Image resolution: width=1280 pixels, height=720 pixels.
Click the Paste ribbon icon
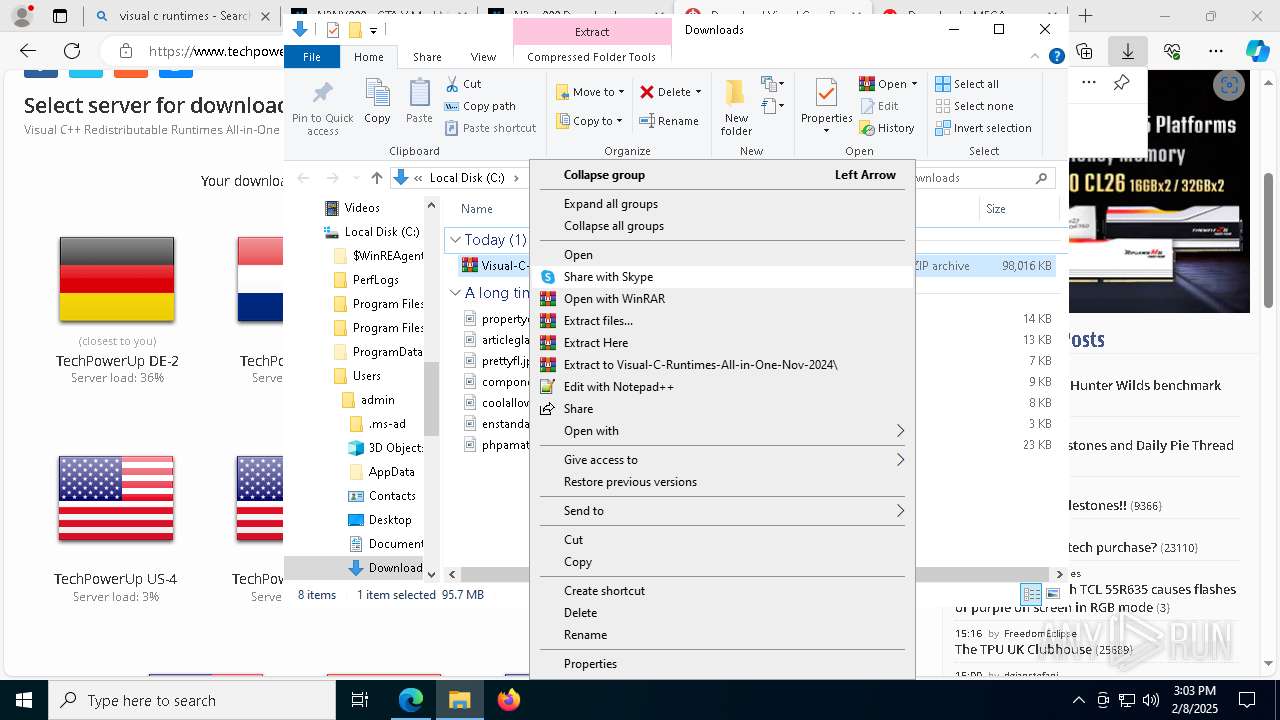419,101
